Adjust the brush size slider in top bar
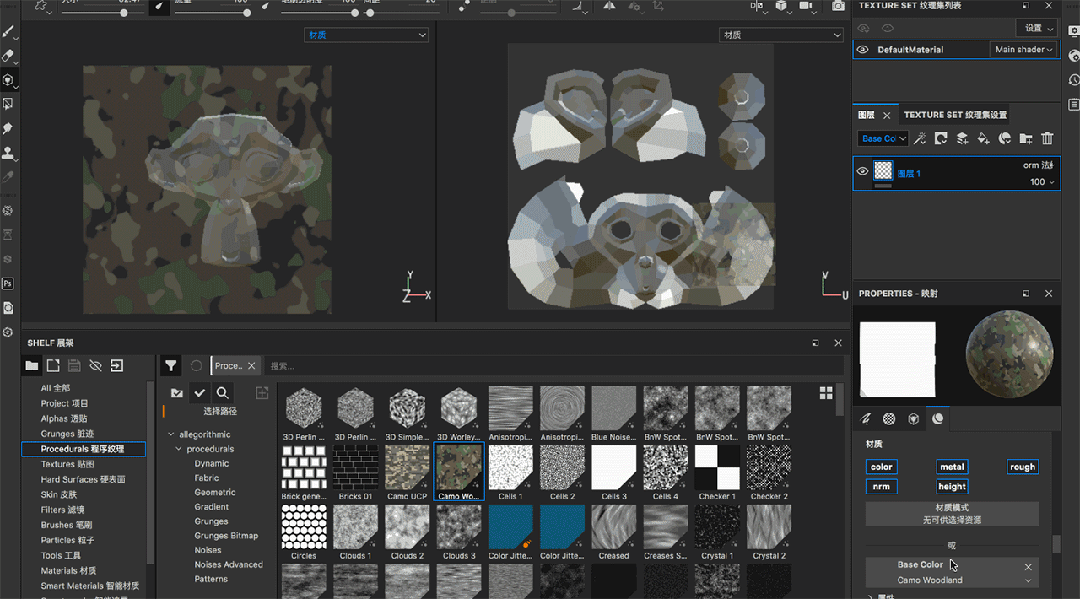The width and height of the screenshot is (1080, 599). [x=123, y=12]
